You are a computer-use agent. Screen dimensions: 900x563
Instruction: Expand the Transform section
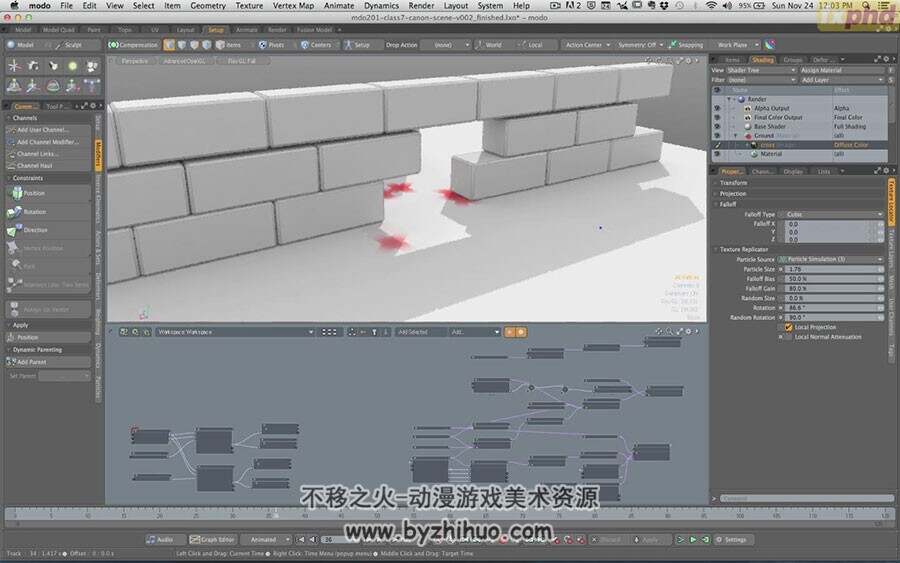point(733,183)
